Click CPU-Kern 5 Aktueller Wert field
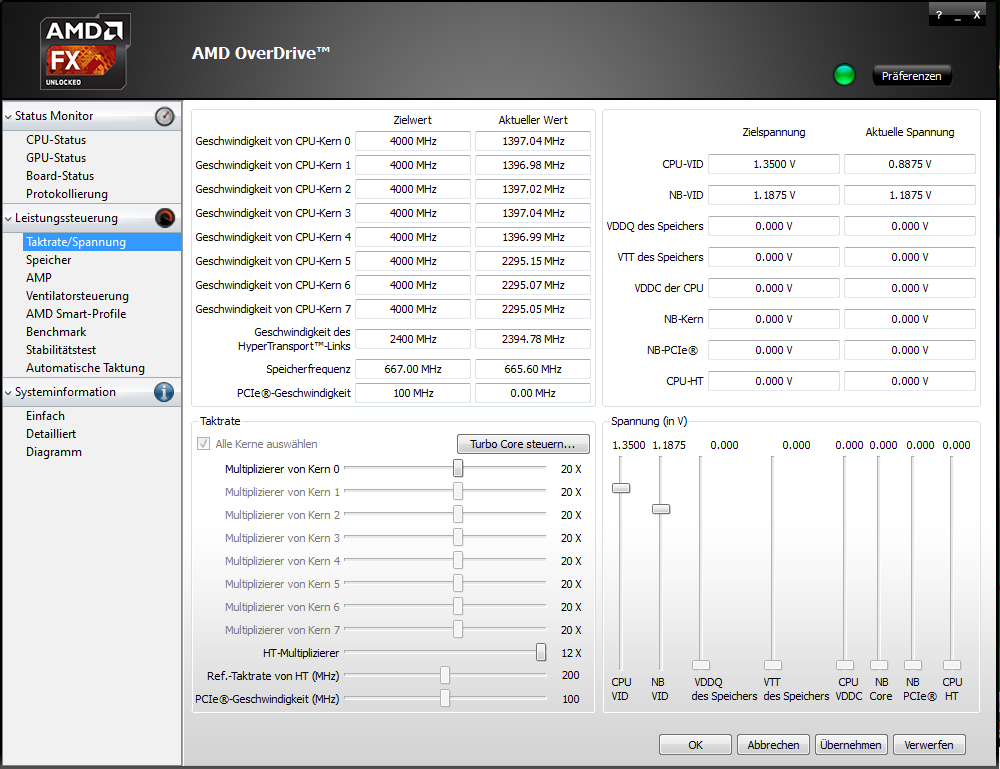1000x769 pixels. tap(533, 261)
